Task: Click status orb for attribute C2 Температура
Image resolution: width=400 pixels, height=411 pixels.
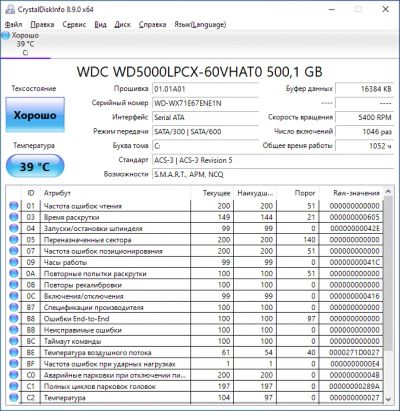Action: point(14,398)
